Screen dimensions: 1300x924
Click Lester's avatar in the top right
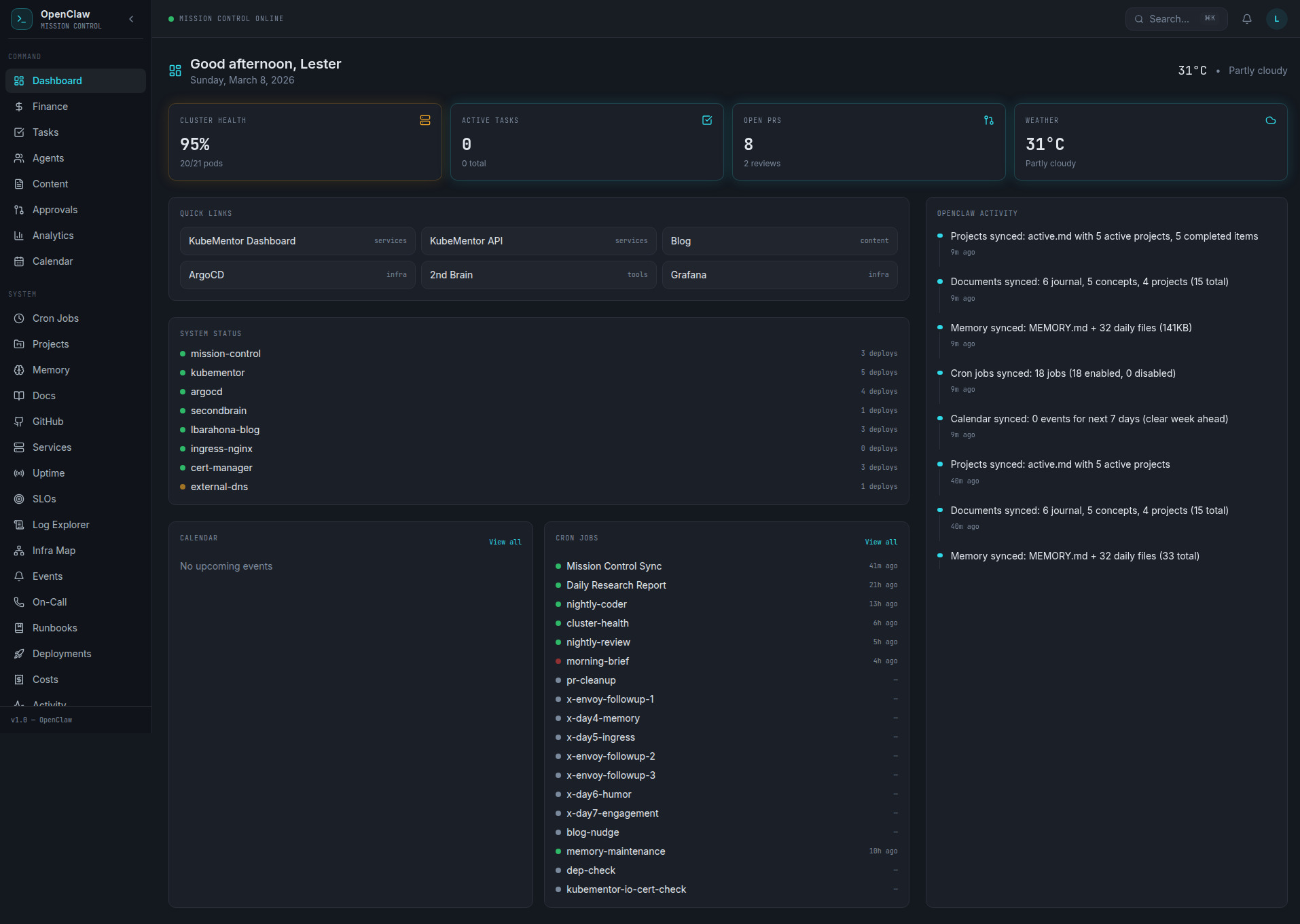(1276, 19)
